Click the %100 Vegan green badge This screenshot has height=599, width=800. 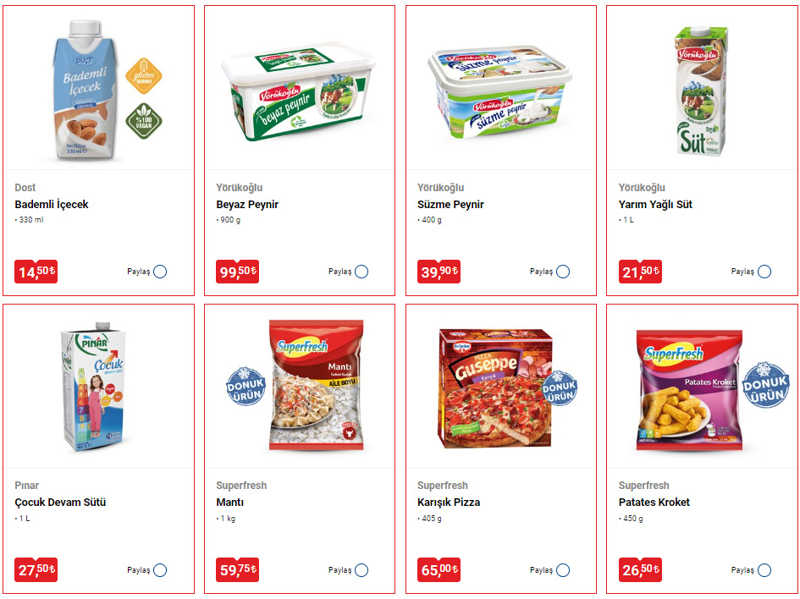click(144, 121)
